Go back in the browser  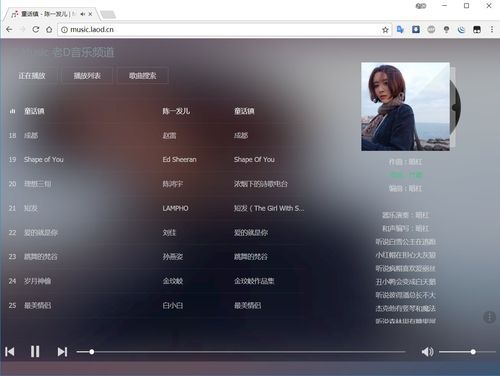pos(9,29)
